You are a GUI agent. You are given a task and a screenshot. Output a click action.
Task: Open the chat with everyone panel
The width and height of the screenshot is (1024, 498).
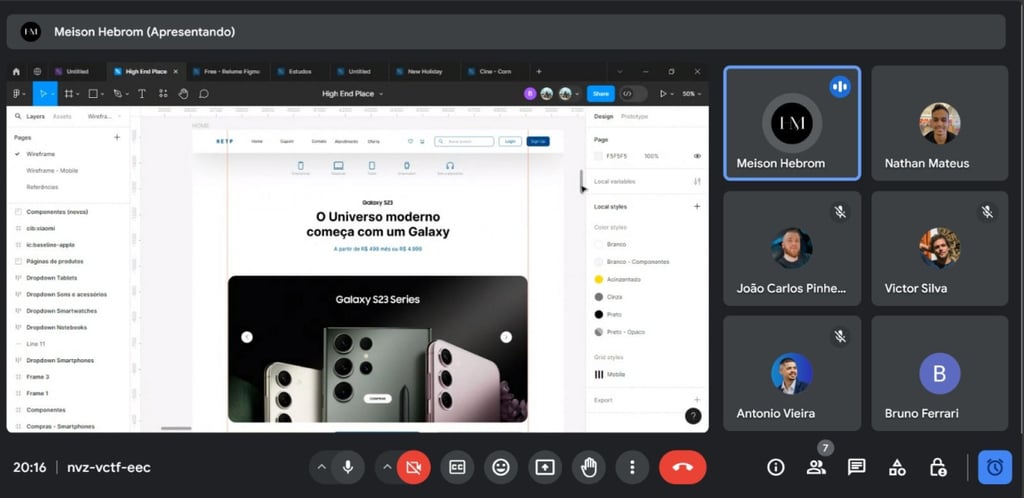coord(856,467)
